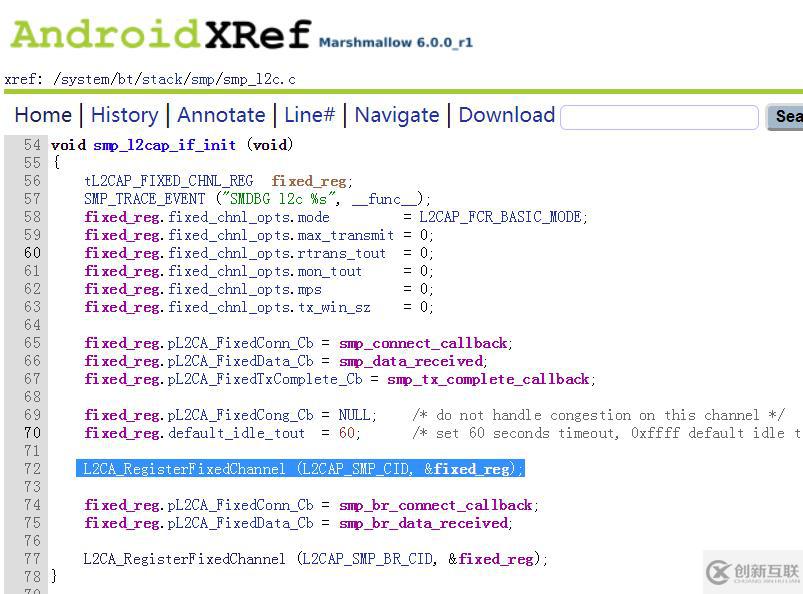Click line number 72
This screenshot has width=803, height=594.
pyautogui.click(x=32, y=469)
